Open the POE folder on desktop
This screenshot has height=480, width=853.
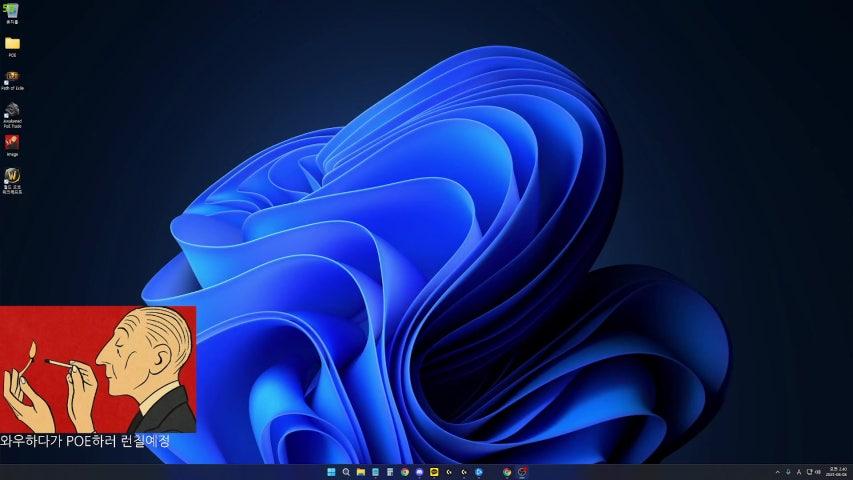pos(12,46)
